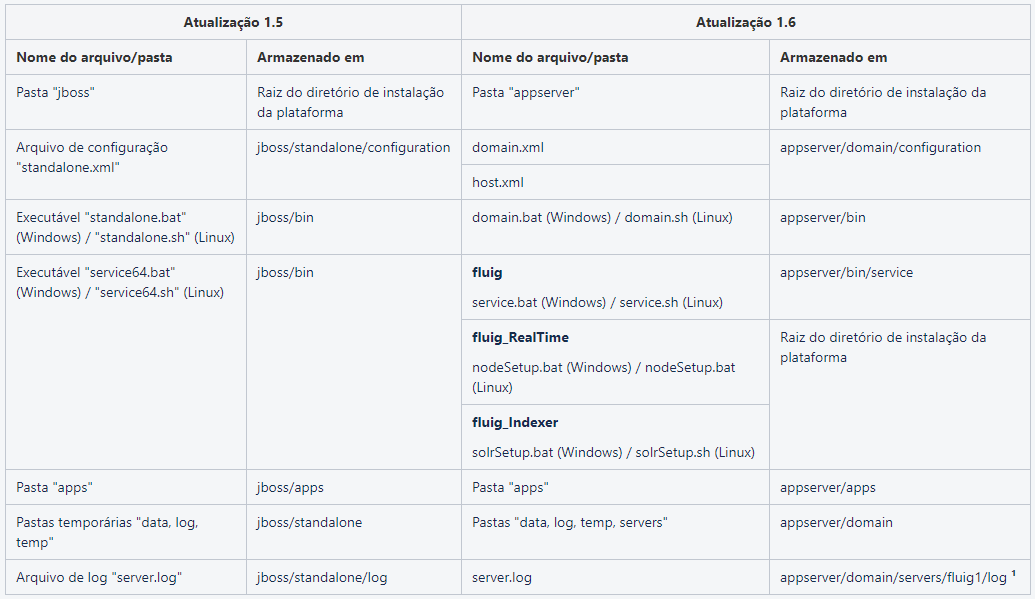Select the Pasta "appserver" cell

pyautogui.click(x=615, y=102)
